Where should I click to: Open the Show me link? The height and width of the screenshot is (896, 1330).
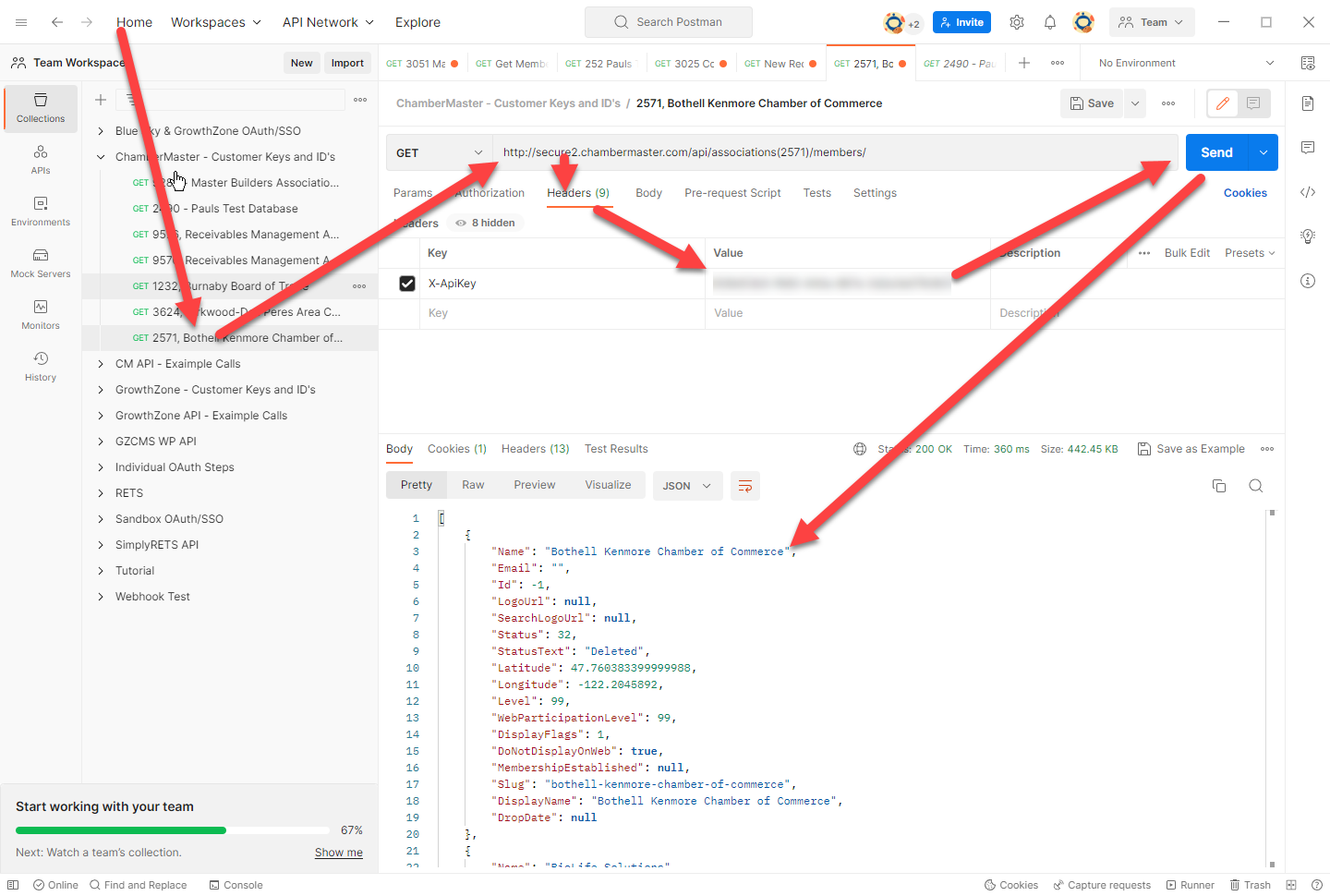pos(338,853)
